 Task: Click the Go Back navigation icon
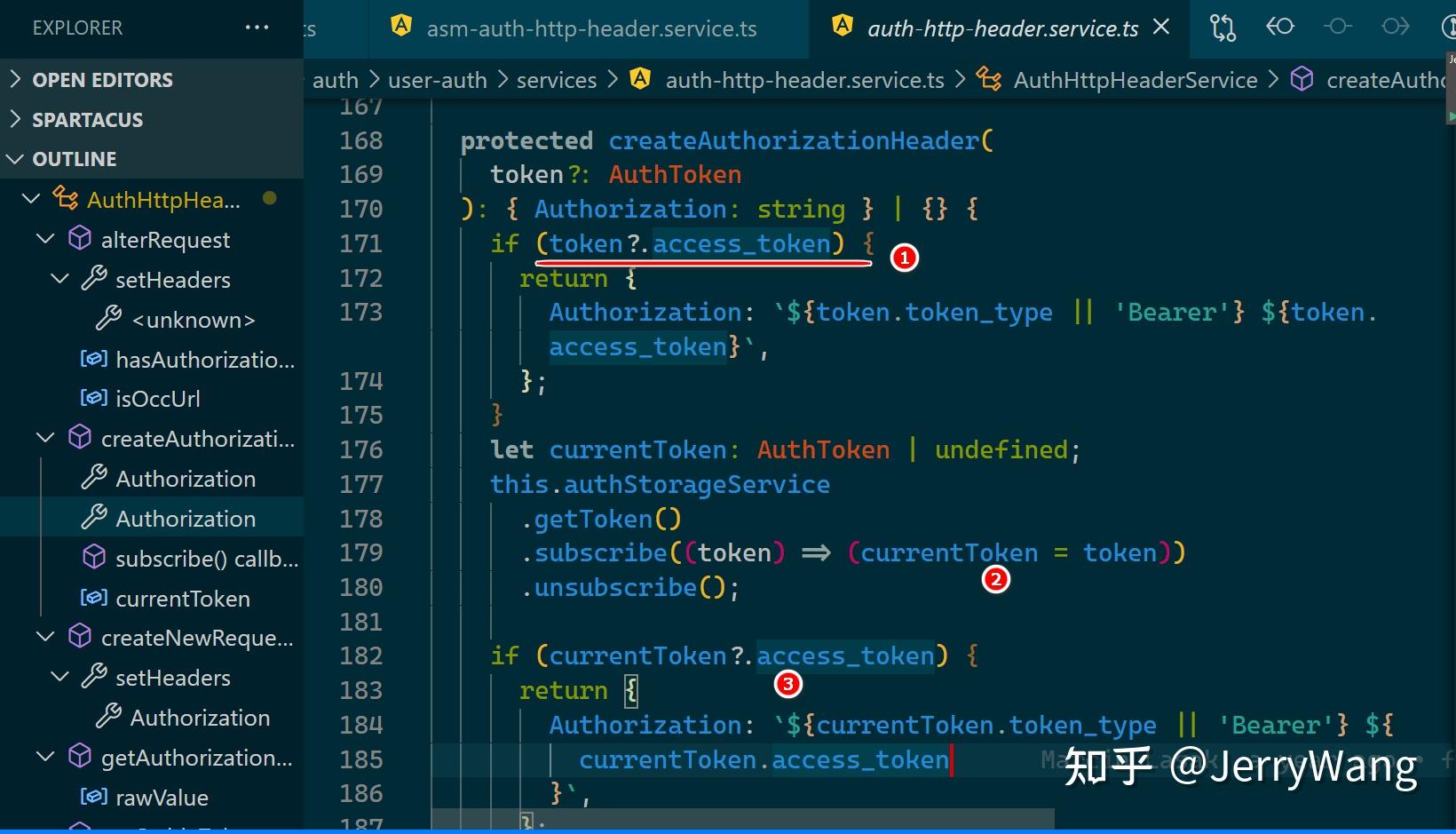tap(1279, 27)
